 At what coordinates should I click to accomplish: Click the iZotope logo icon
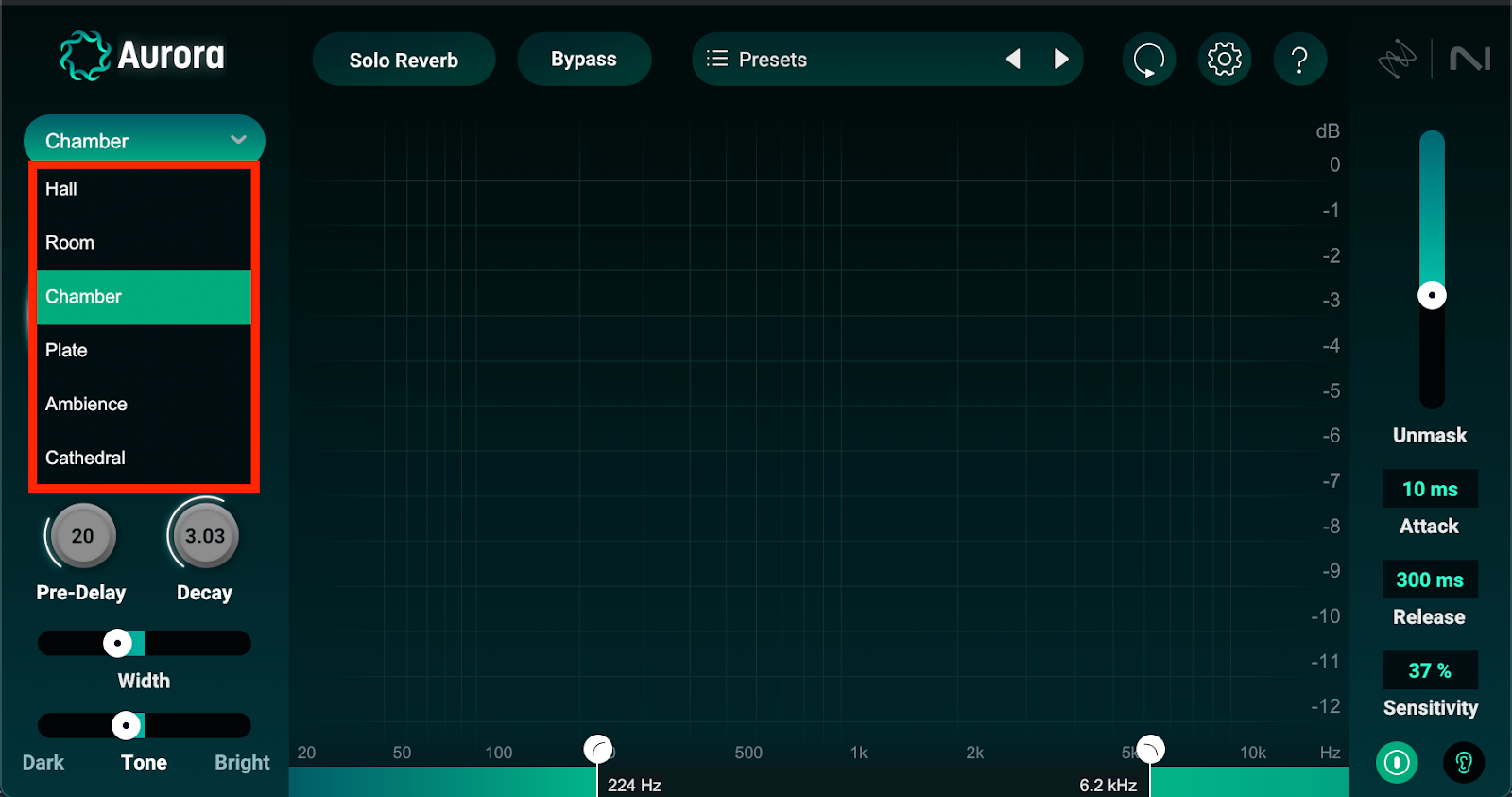[1396, 60]
